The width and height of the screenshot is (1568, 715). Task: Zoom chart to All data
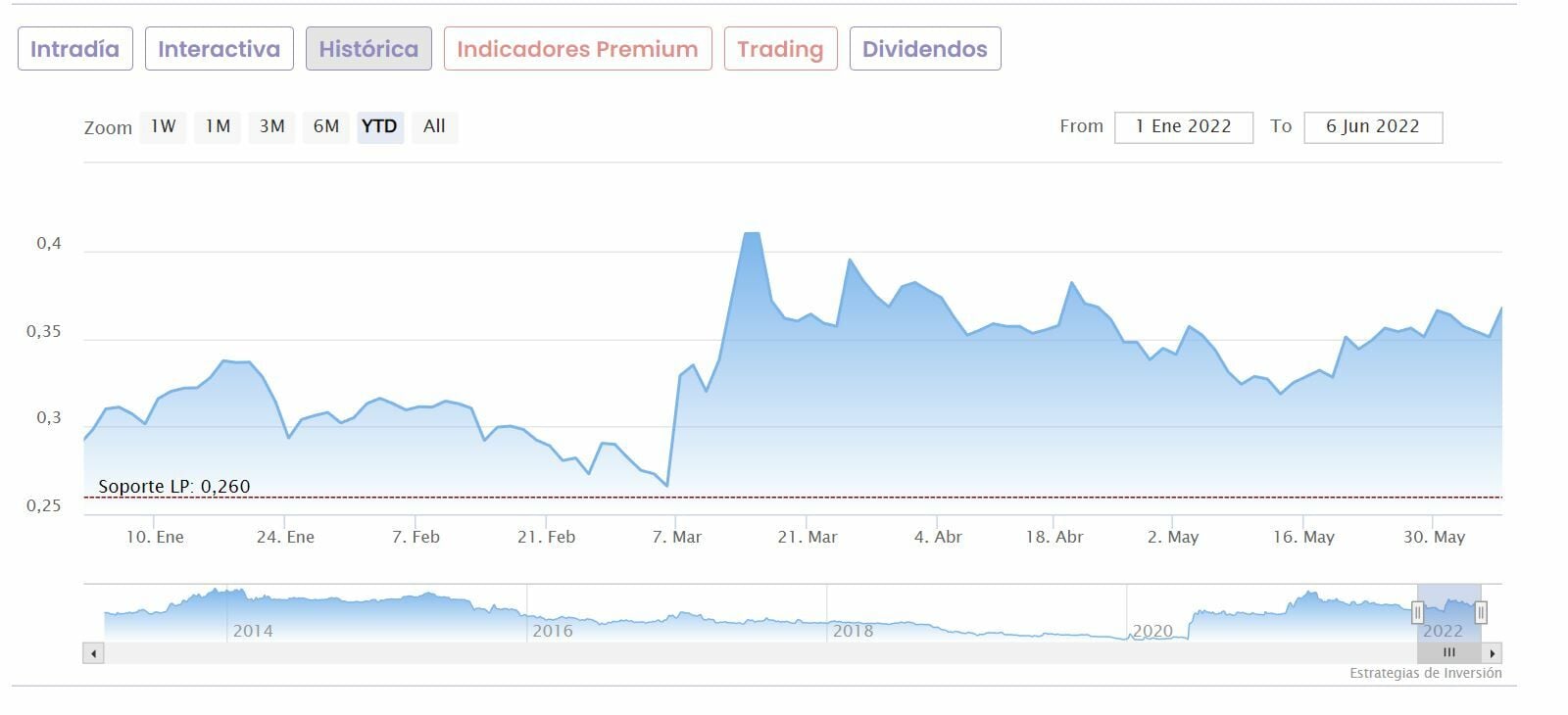[434, 126]
